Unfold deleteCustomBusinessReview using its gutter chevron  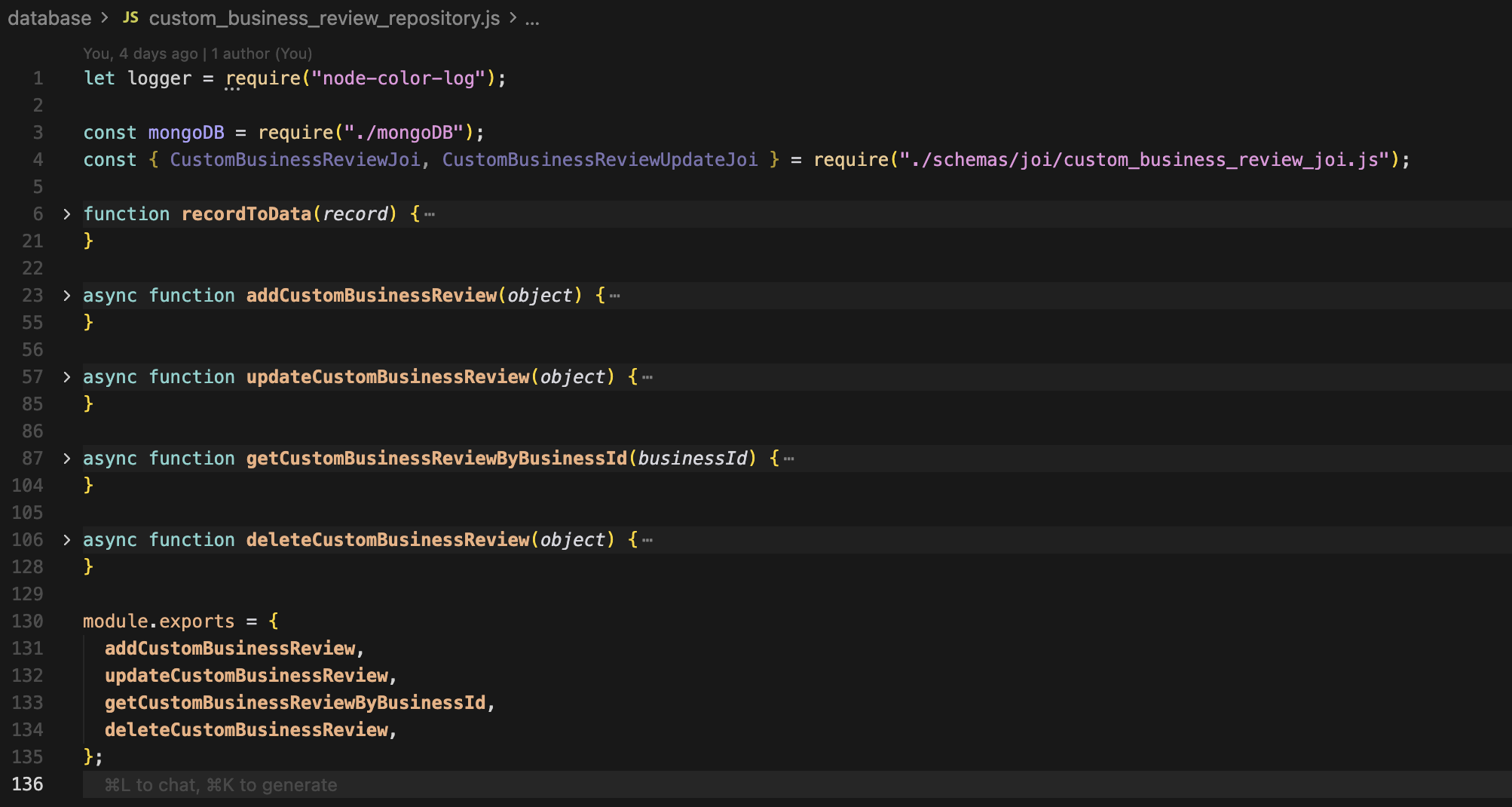pyautogui.click(x=67, y=540)
